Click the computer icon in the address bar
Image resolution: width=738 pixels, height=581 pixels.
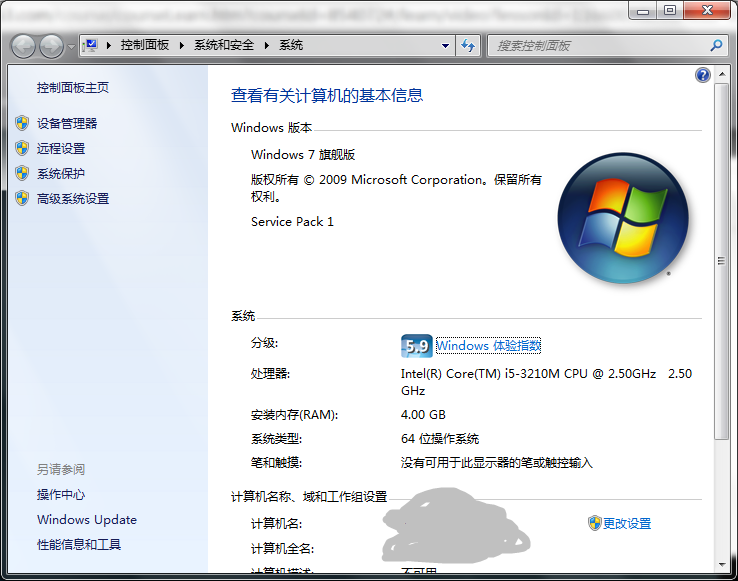click(89, 45)
